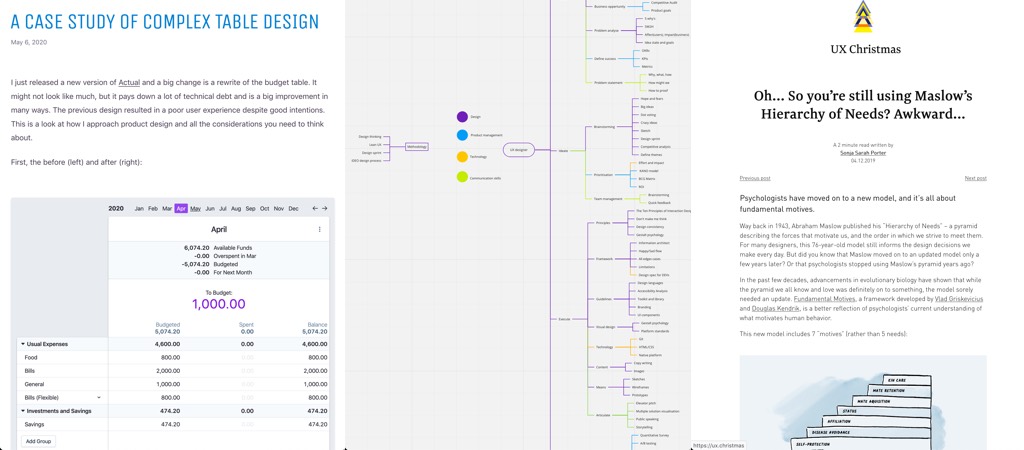Open the Previous post link
This screenshot has width=1024, height=450.
click(755, 178)
